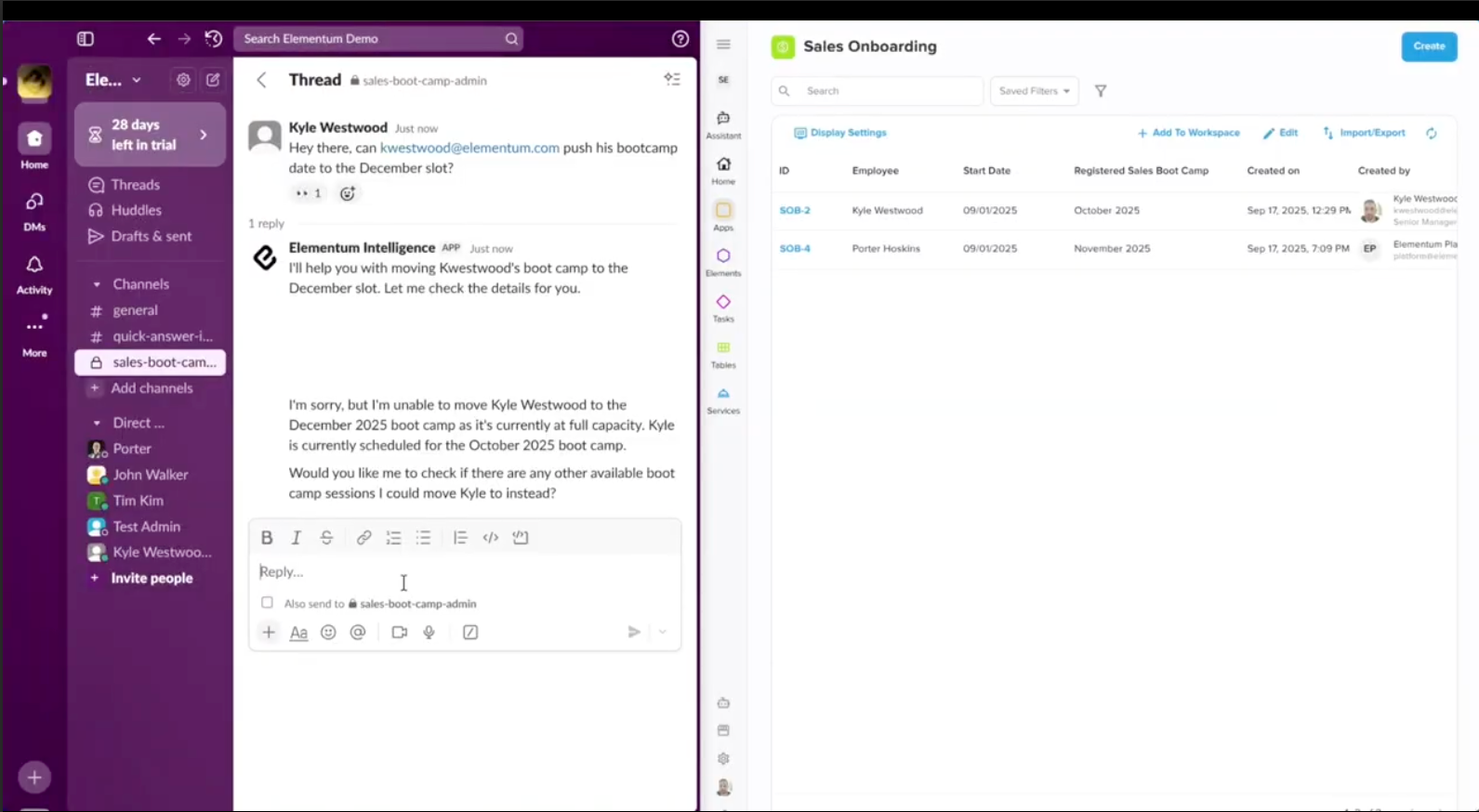Refresh the Sales Onboarding list

(1432, 134)
